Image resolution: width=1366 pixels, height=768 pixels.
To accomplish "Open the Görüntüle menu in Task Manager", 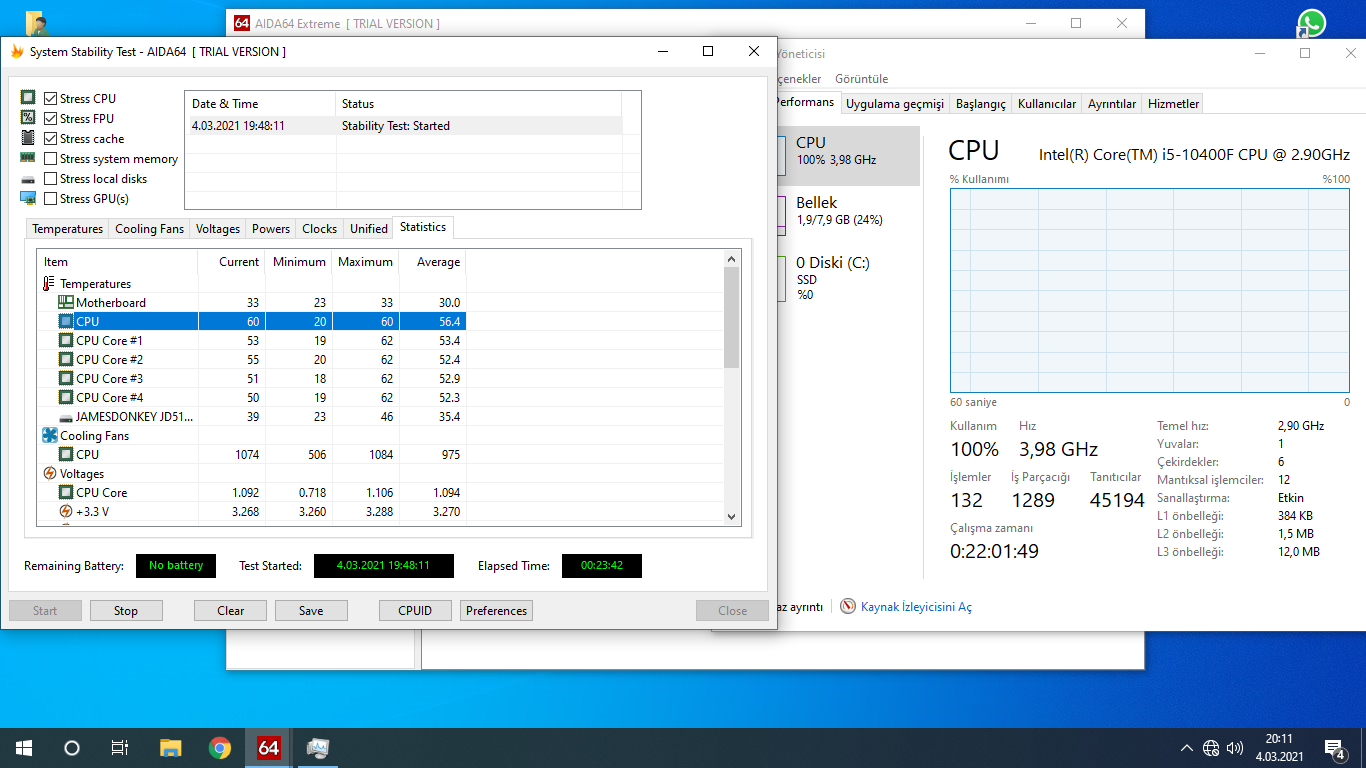I will click(861, 79).
